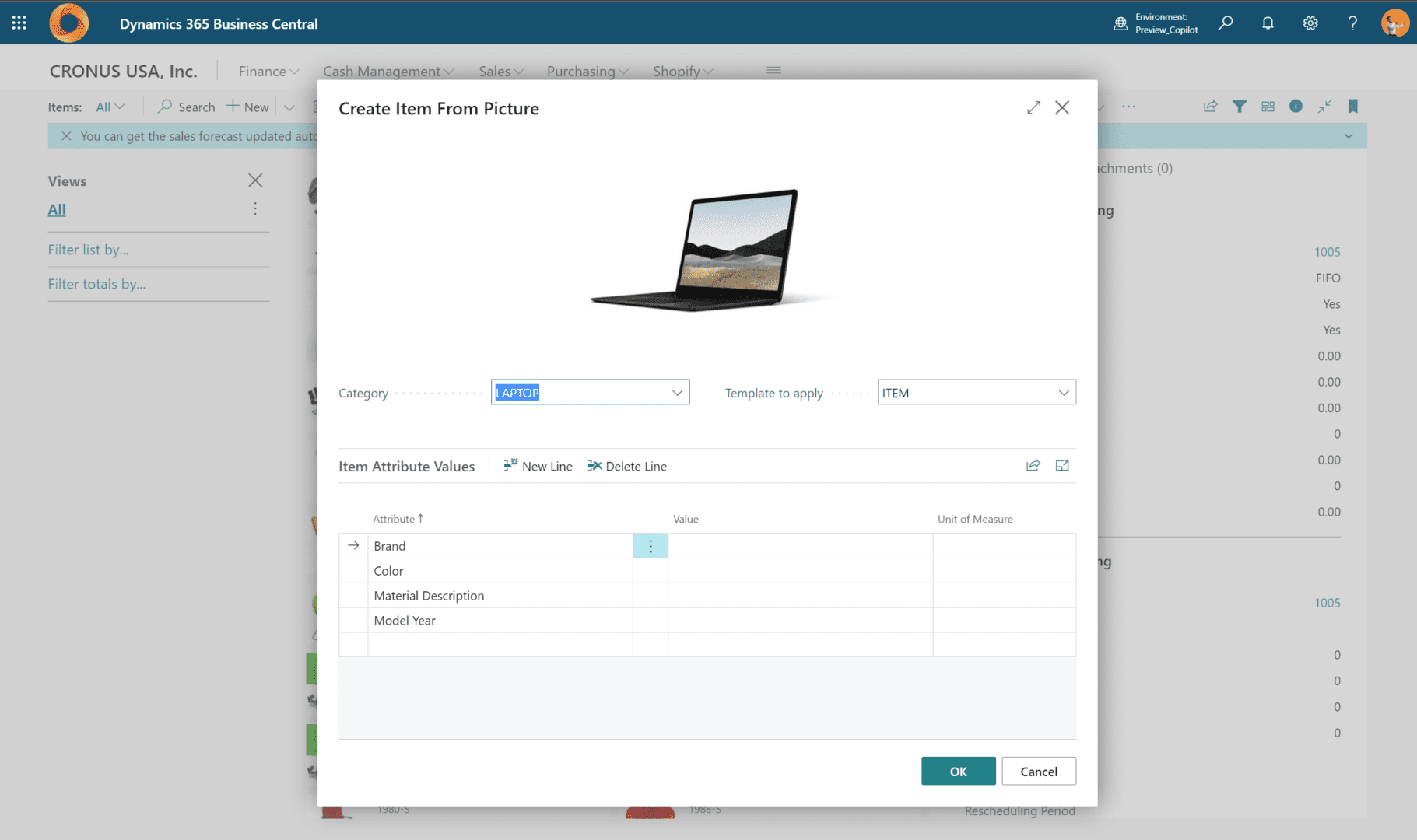
Task: Click the Dynamics 365 orange logo
Action: (x=68, y=23)
